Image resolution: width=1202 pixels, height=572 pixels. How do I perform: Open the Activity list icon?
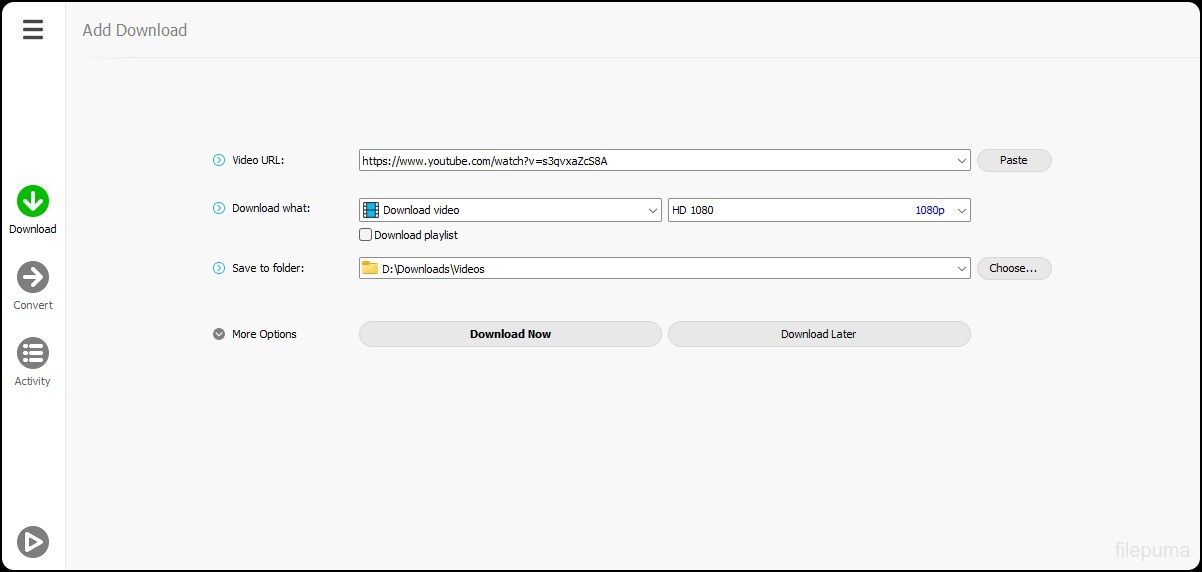click(33, 353)
